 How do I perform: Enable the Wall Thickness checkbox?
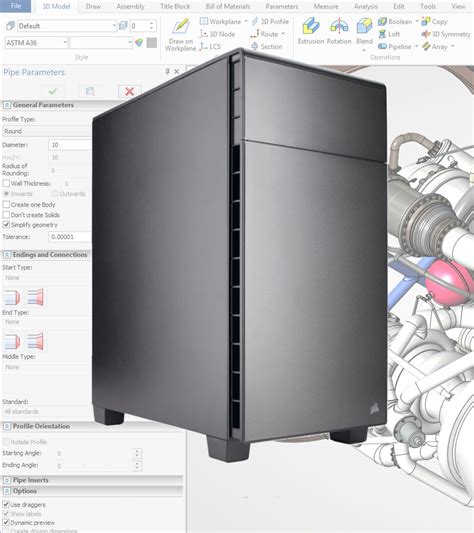pyautogui.click(x=6, y=184)
